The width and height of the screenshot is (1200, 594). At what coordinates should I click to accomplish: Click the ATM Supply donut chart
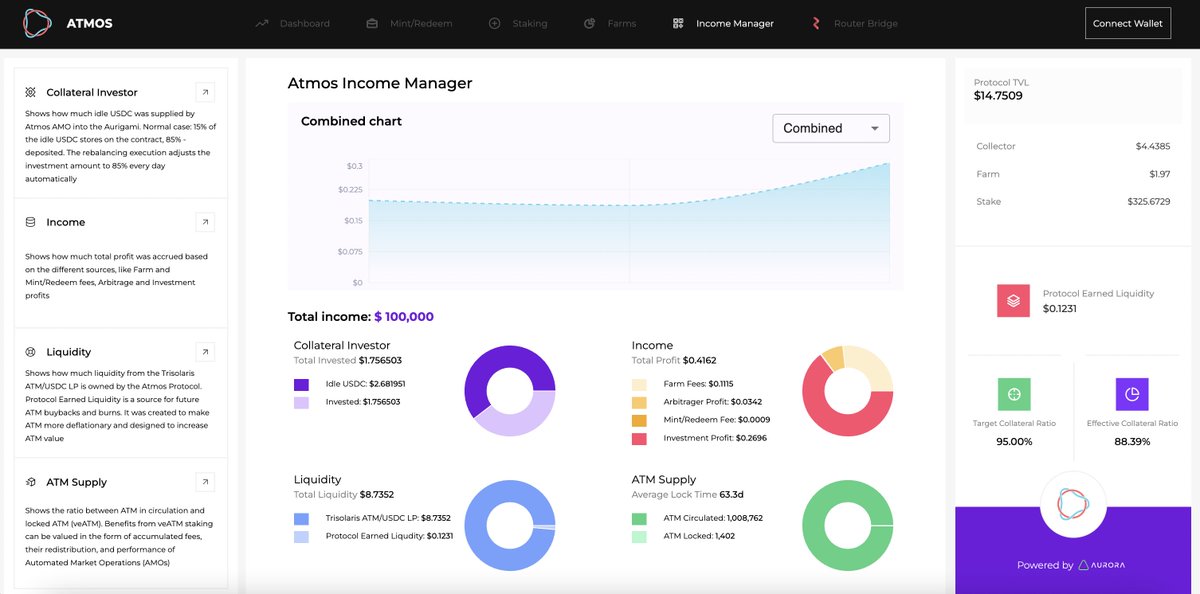point(848,526)
